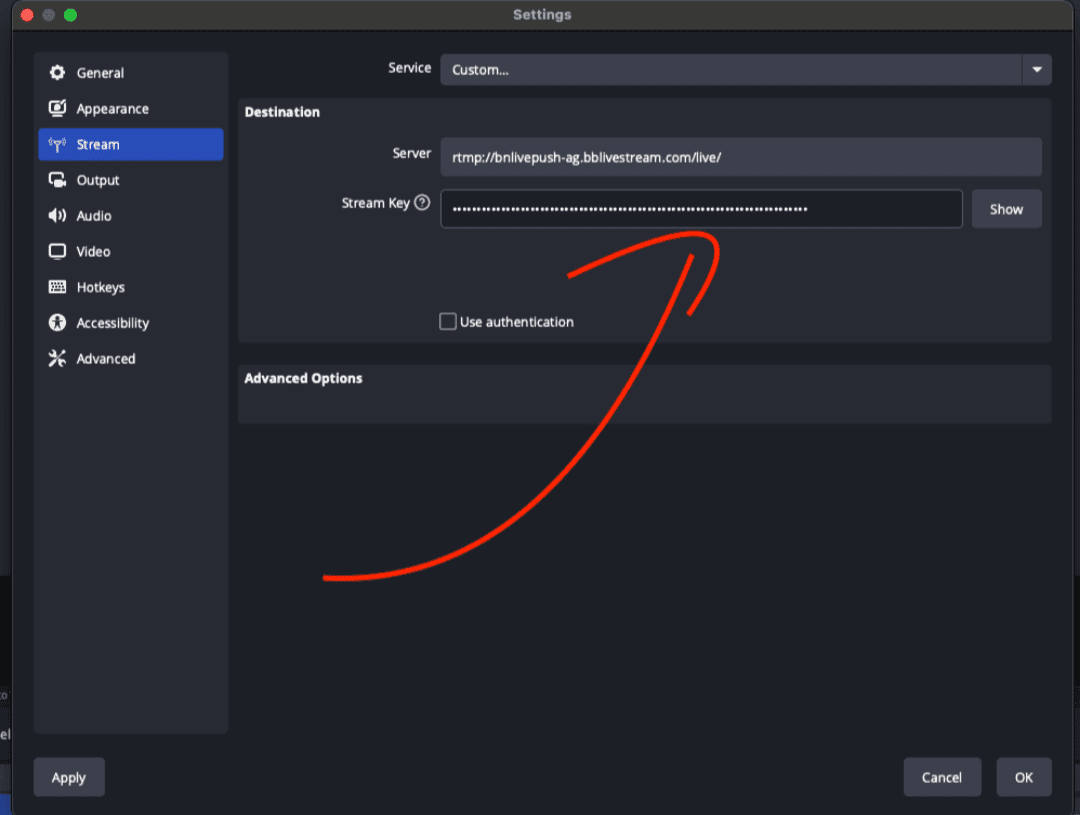The width and height of the screenshot is (1080, 815).
Task: Click the Stream Key help question mark
Action: [x=422, y=203]
